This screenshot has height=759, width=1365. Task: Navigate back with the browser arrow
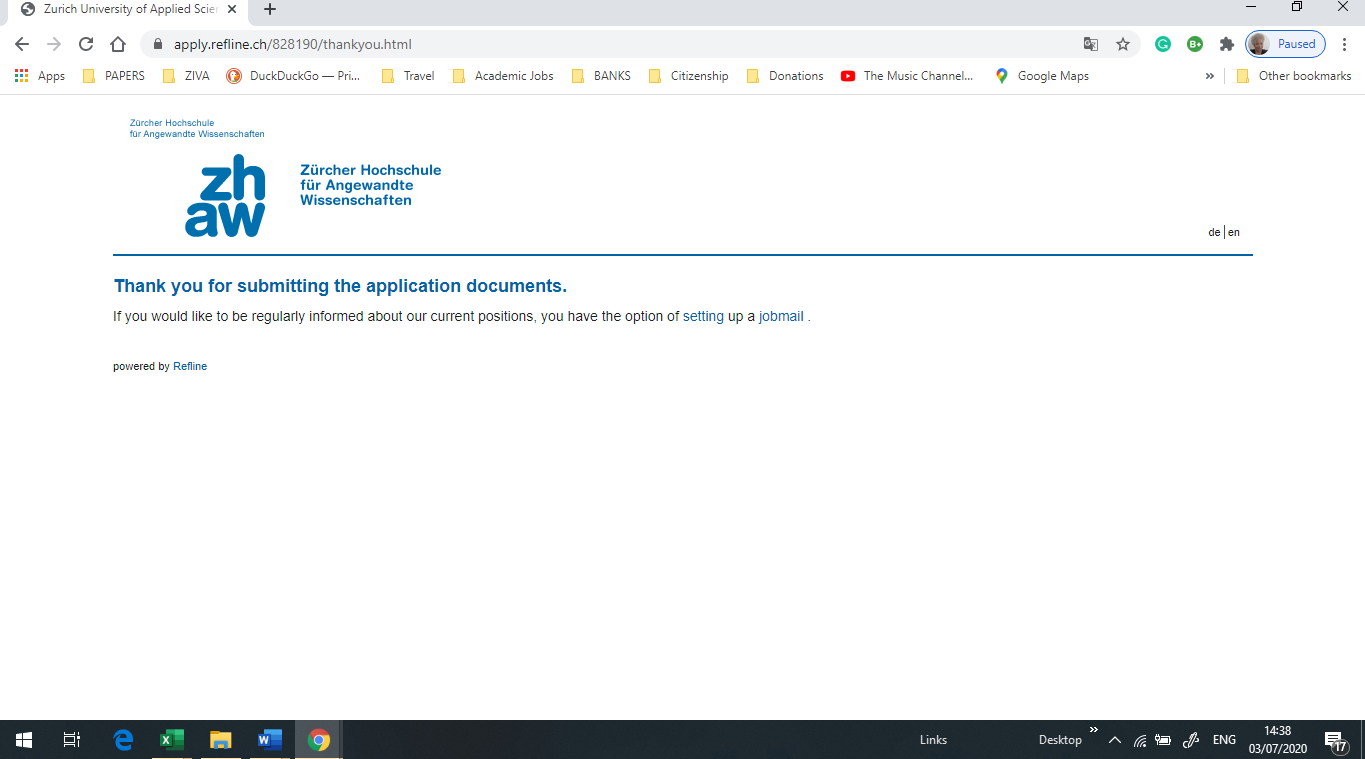click(x=21, y=44)
